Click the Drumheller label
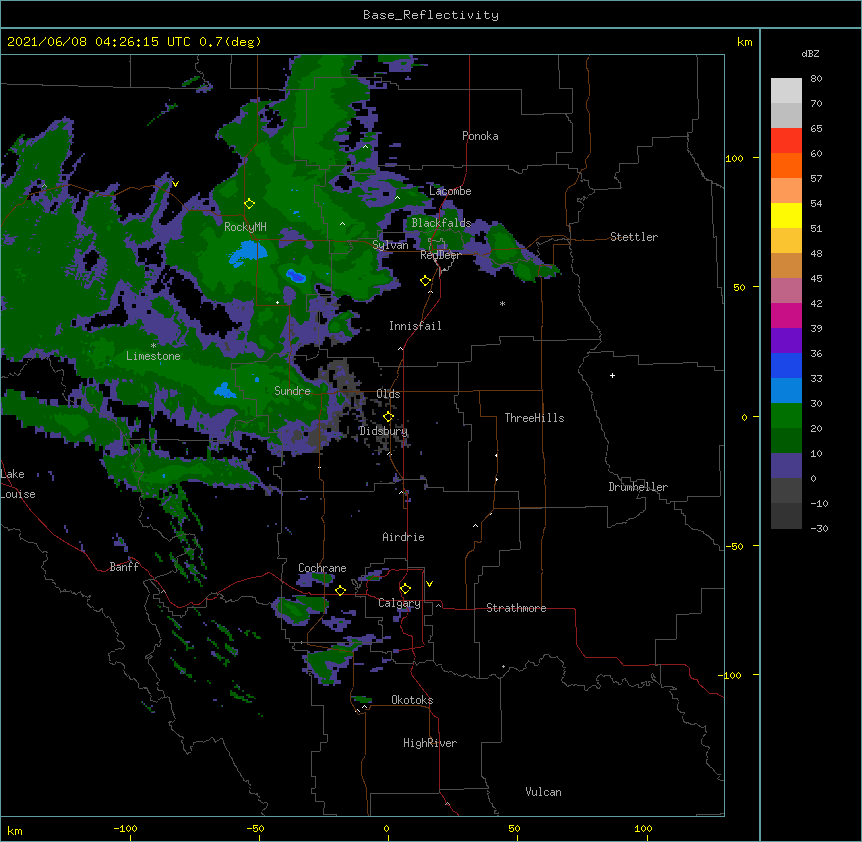 coord(638,487)
